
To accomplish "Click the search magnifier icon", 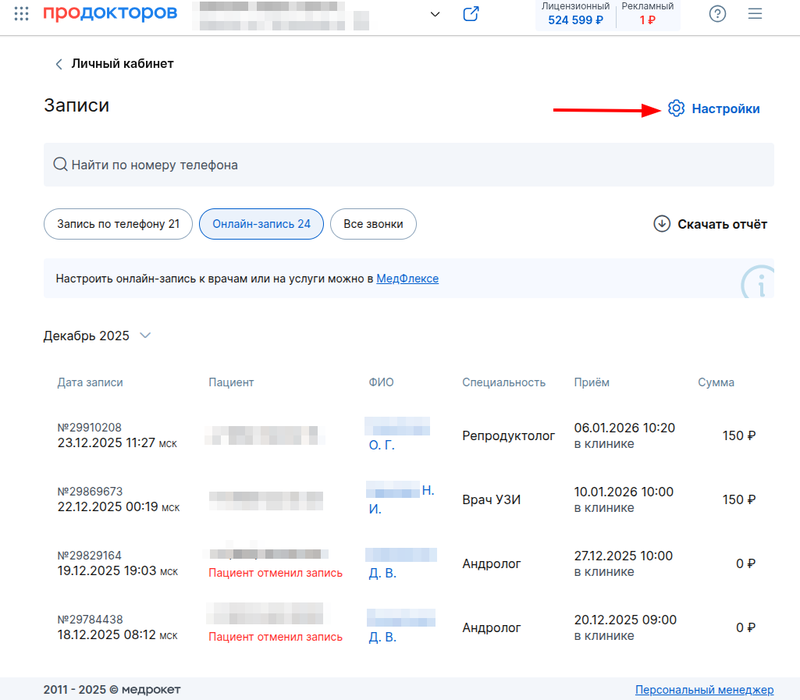I will click(x=59, y=164).
